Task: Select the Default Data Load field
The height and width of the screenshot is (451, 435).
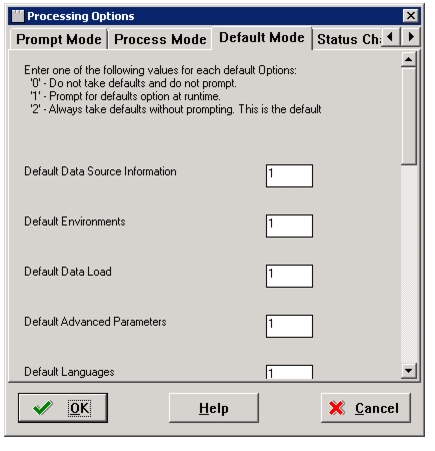Action: point(289,276)
